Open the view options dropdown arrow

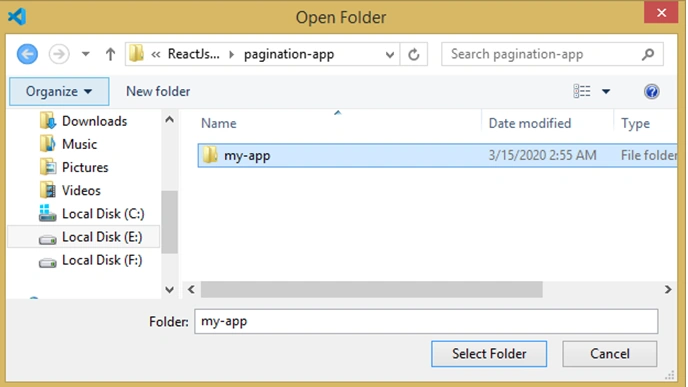click(606, 92)
